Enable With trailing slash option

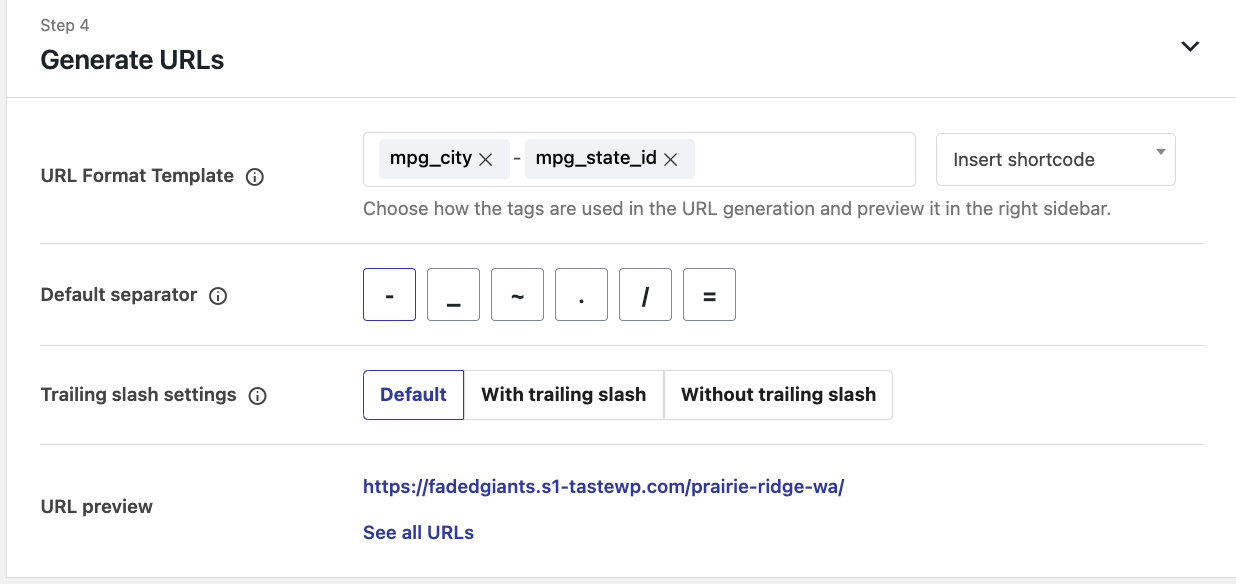(x=563, y=395)
